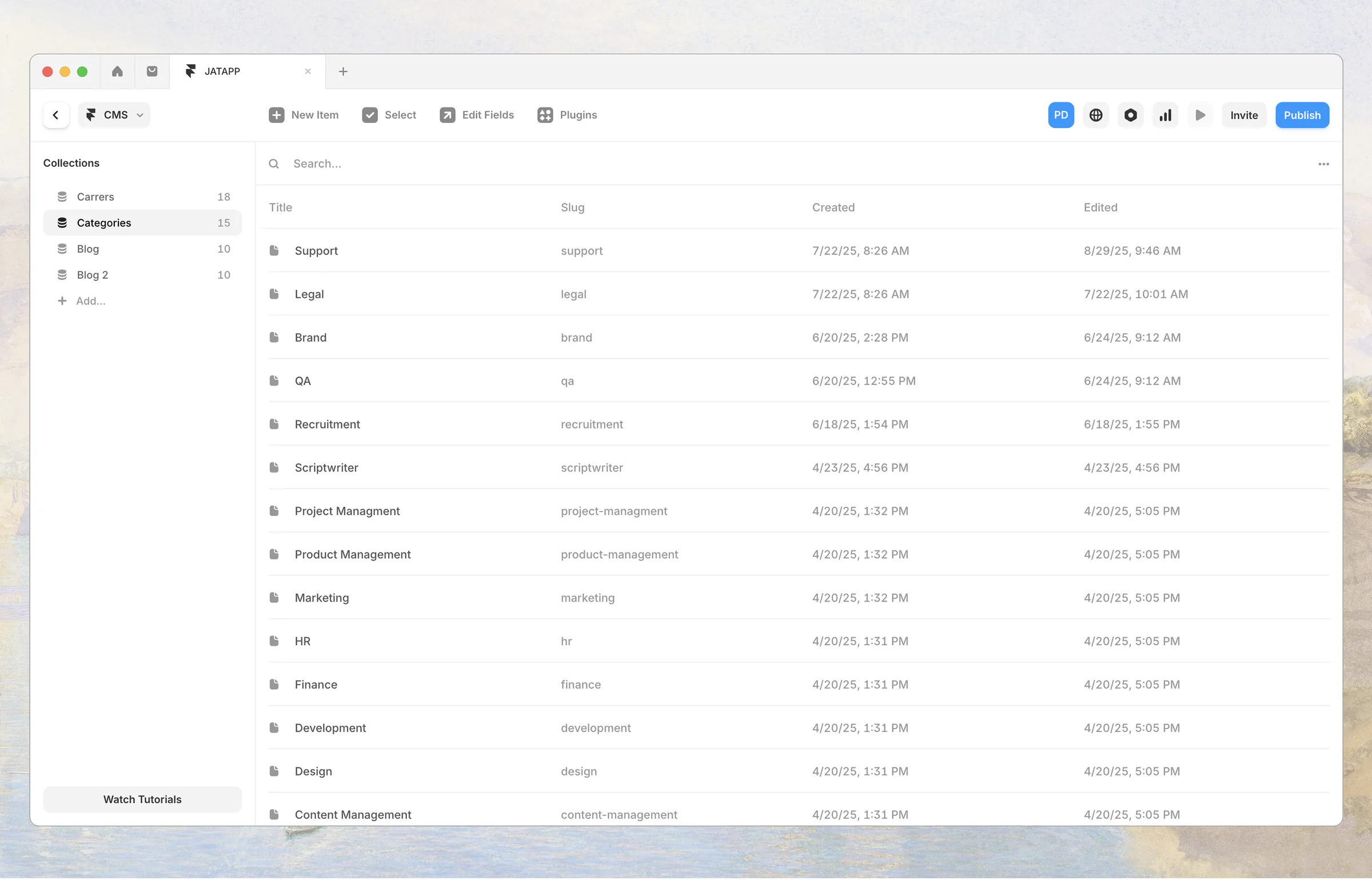Sort by the Title column header
Screen dimensions: 1372x880
point(281,207)
